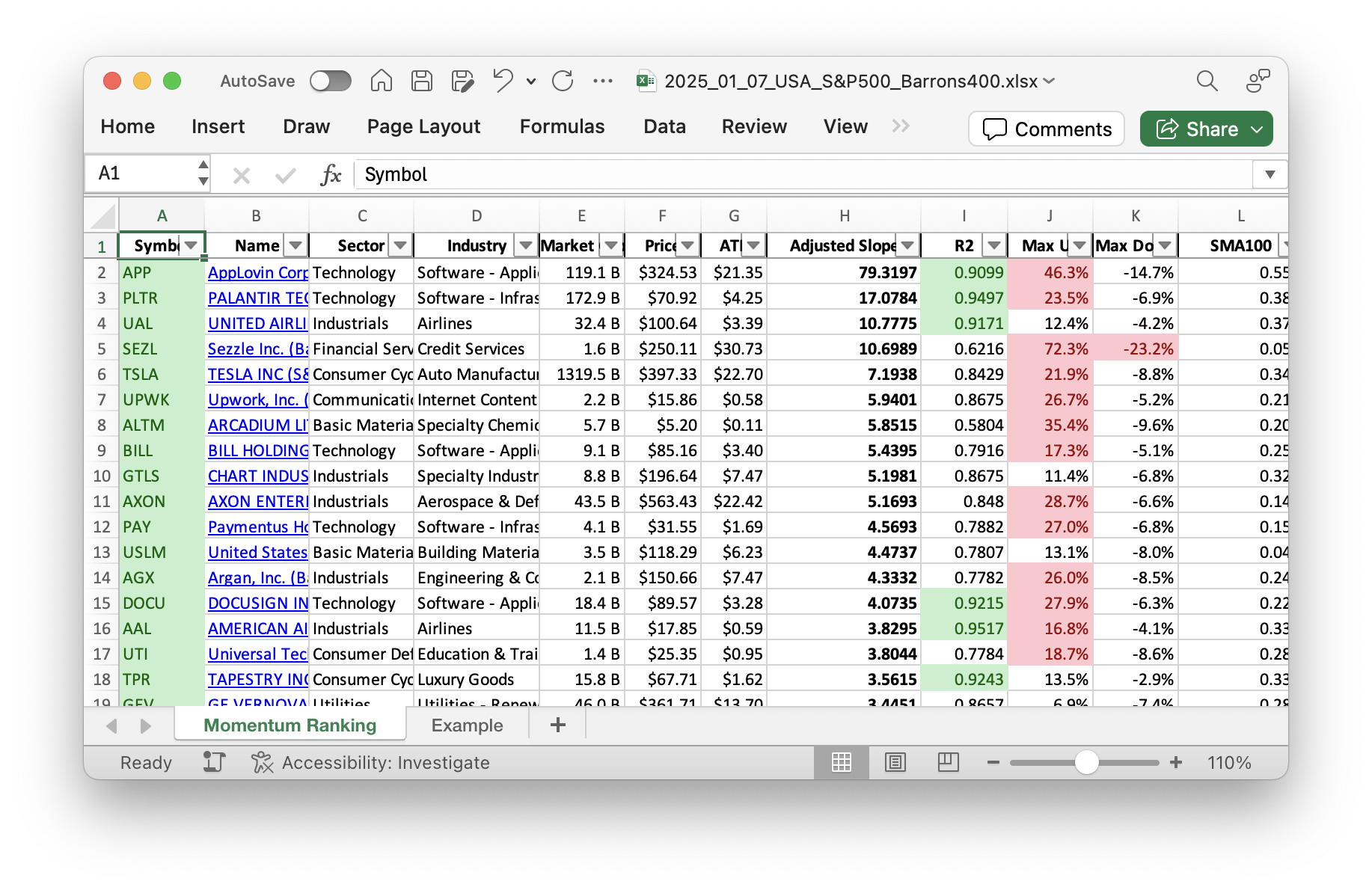Open the AppLovin Corp hyperlink
The width and height of the screenshot is (1372, 890).
257,272
